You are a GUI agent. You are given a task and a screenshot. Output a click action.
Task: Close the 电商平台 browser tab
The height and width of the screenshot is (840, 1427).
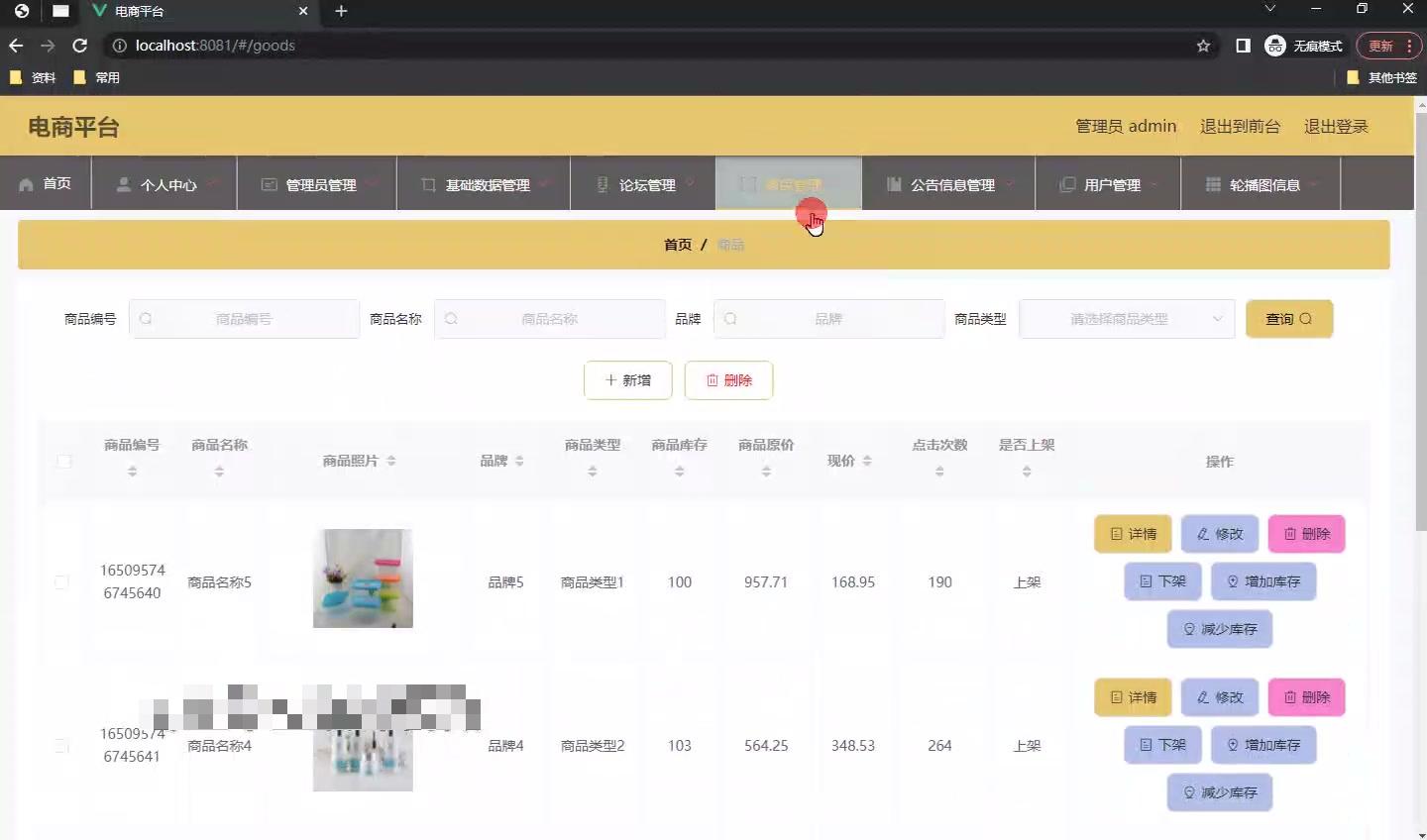[303, 11]
